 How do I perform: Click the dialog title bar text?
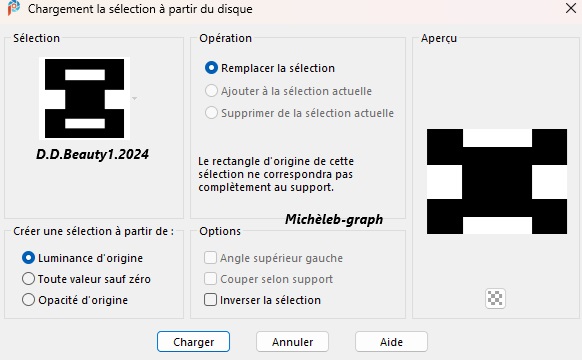click(140, 9)
